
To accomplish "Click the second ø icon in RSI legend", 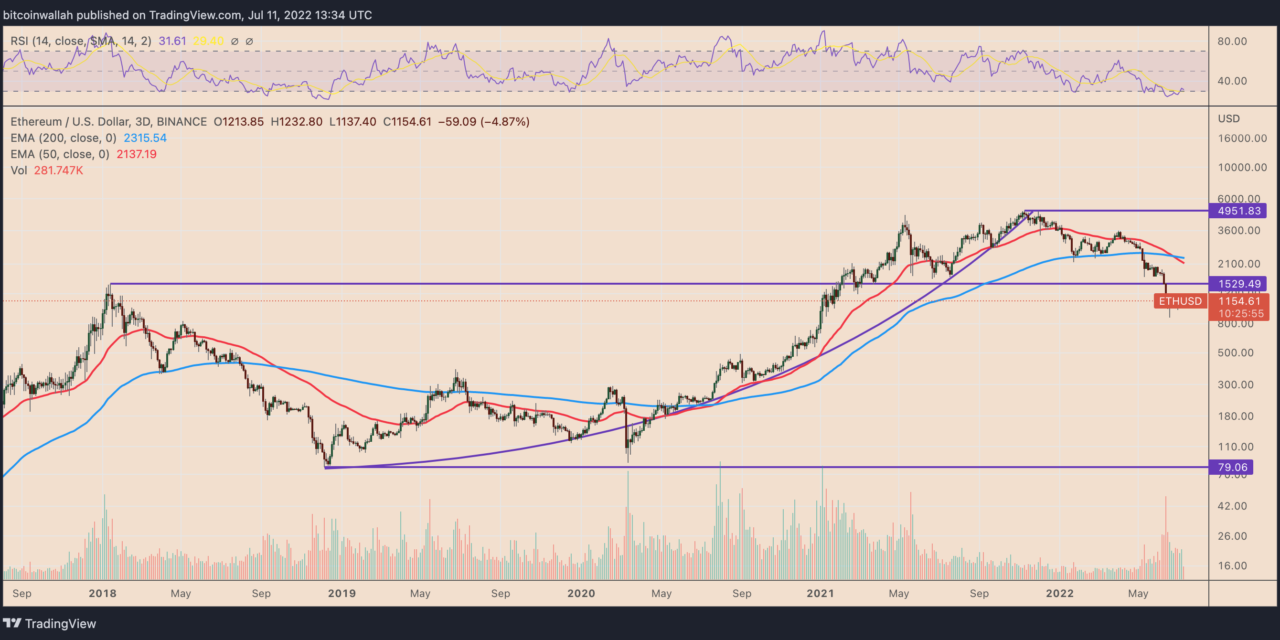I will tap(250, 41).
